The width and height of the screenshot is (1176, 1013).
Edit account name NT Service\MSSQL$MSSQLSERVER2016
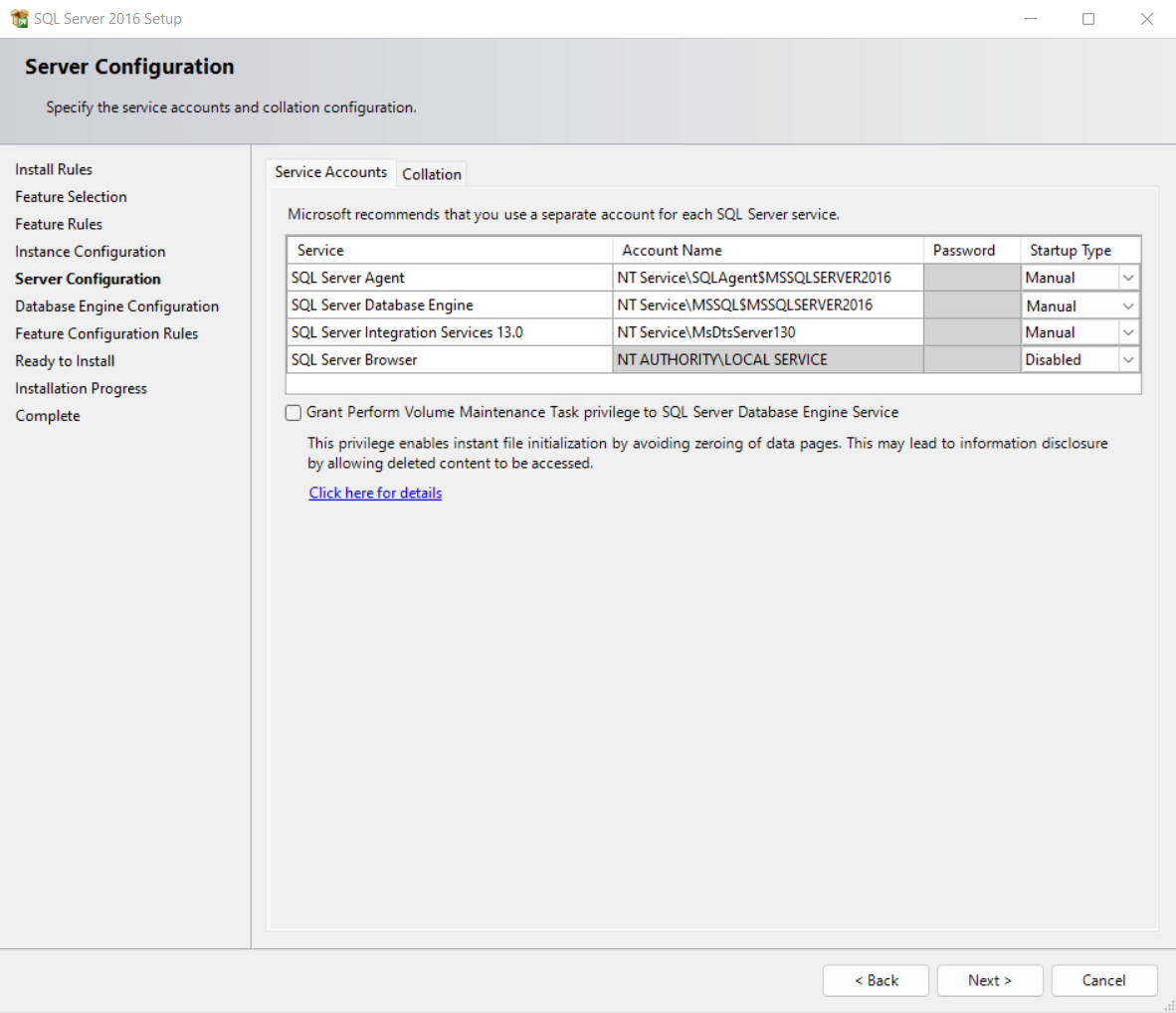768,305
